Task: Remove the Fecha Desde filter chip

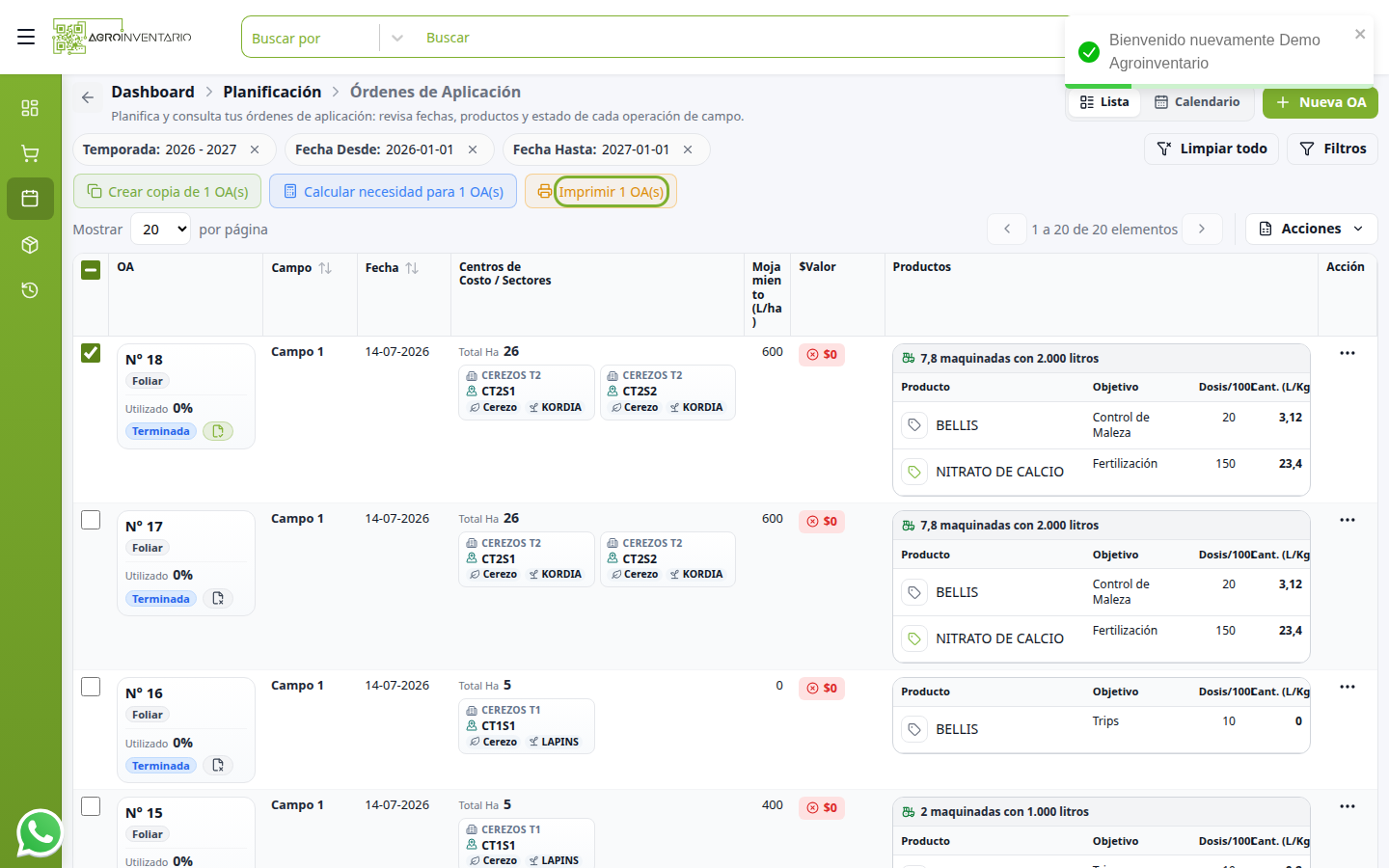Action: 473,149
